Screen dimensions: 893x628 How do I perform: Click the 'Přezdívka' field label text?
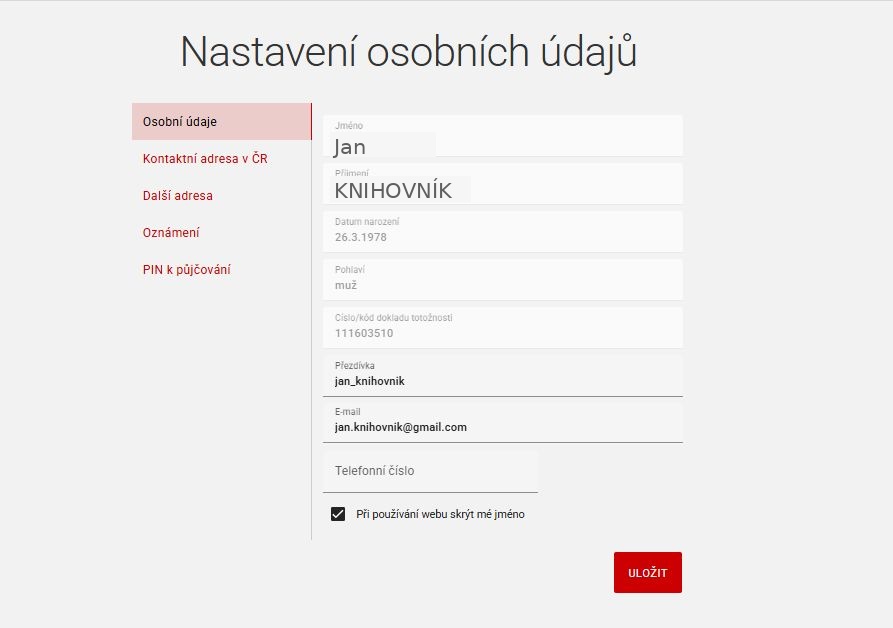pyautogui.click(x=355, y=366)
